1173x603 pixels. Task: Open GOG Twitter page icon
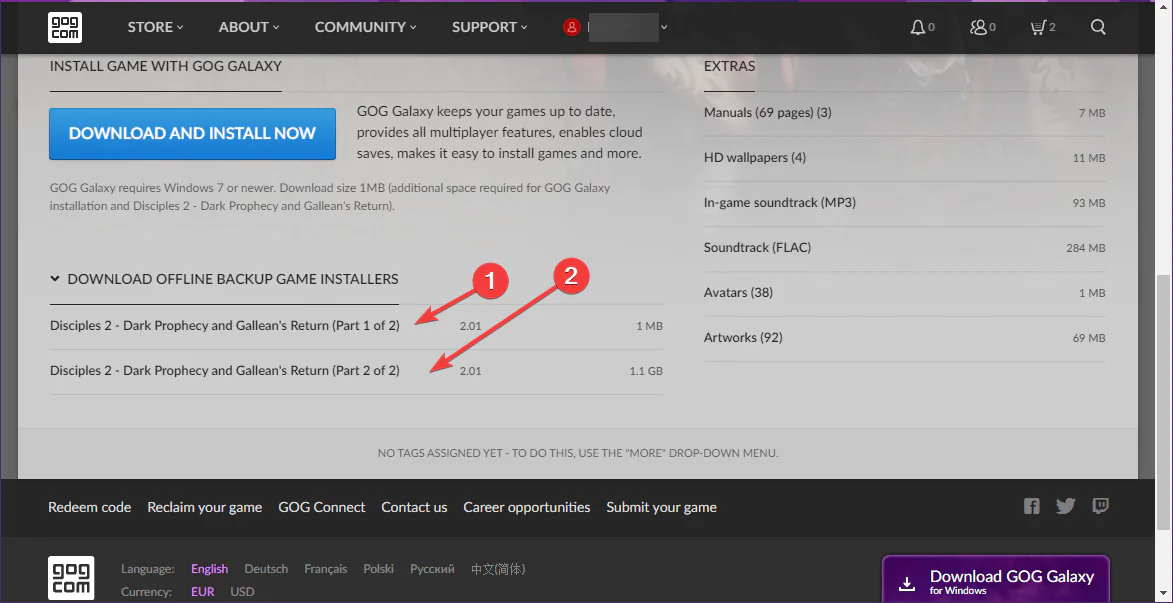(1065, 506)
